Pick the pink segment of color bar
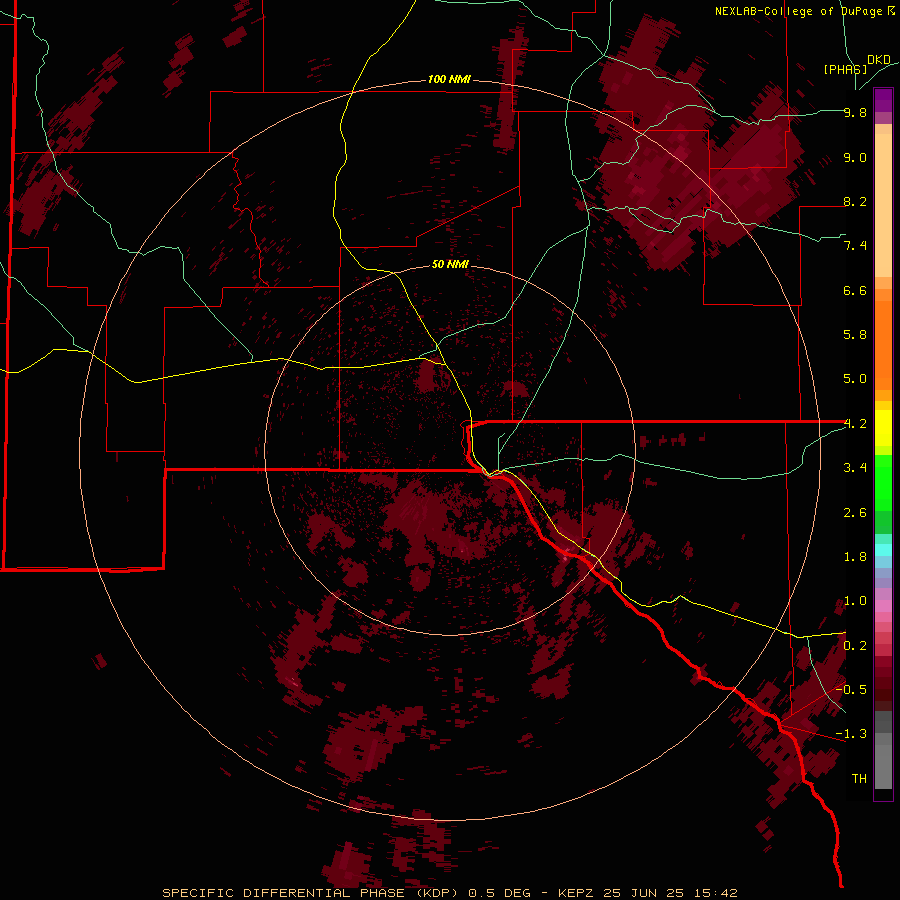Viewport: 900px width, 900px height. 883,606
